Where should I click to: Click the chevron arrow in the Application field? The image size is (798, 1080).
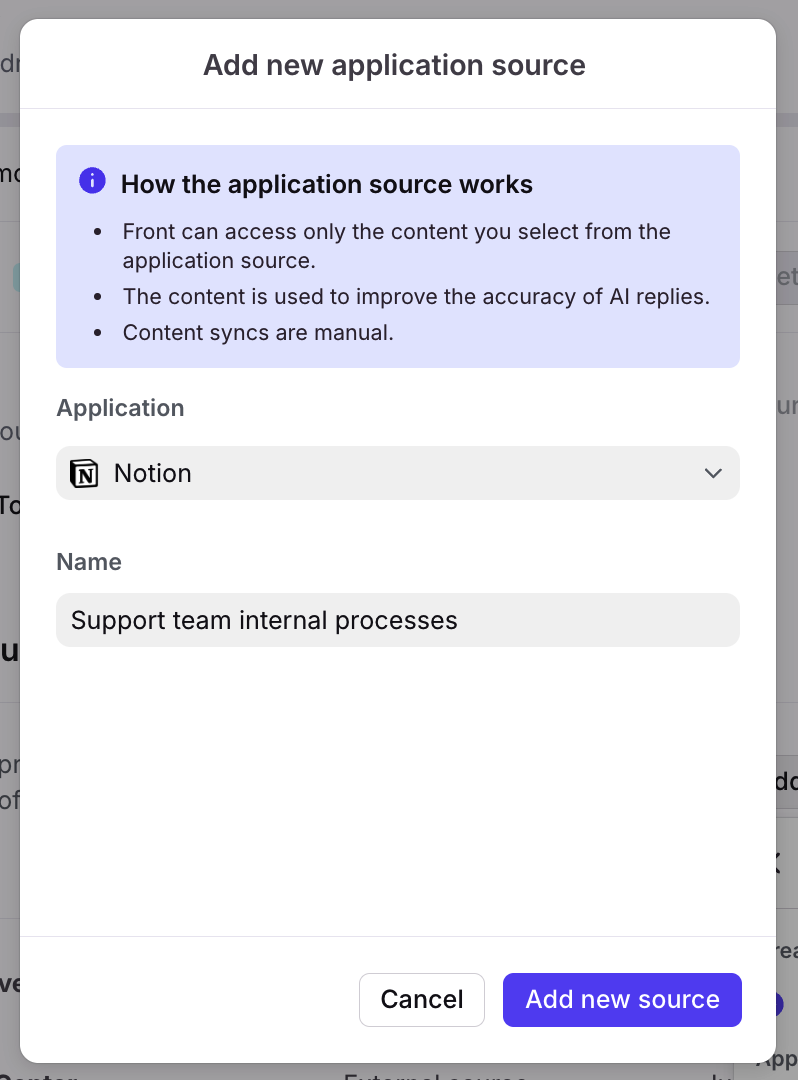[x=713, y=473]
